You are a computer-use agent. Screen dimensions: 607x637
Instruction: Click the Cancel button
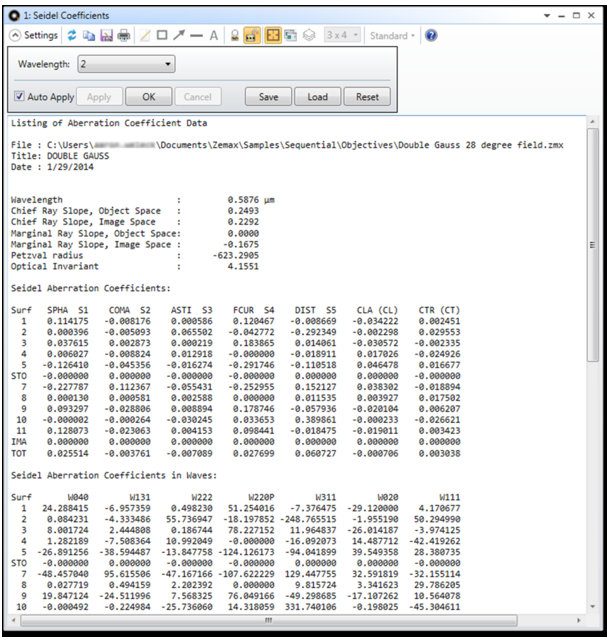[198, 97]
